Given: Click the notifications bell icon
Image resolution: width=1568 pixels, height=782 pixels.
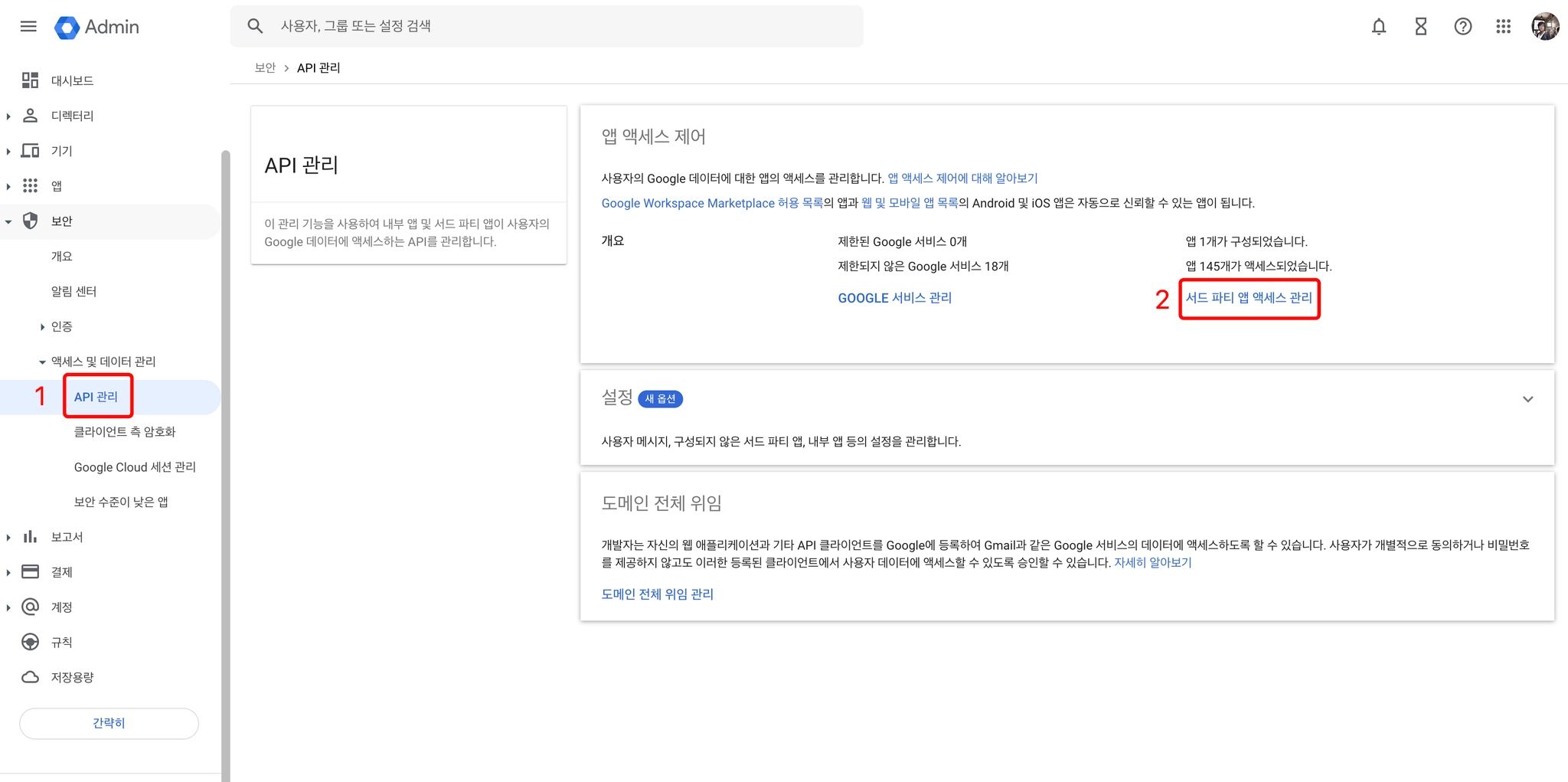Looking at the screenshot, I should pos(1378,27).
